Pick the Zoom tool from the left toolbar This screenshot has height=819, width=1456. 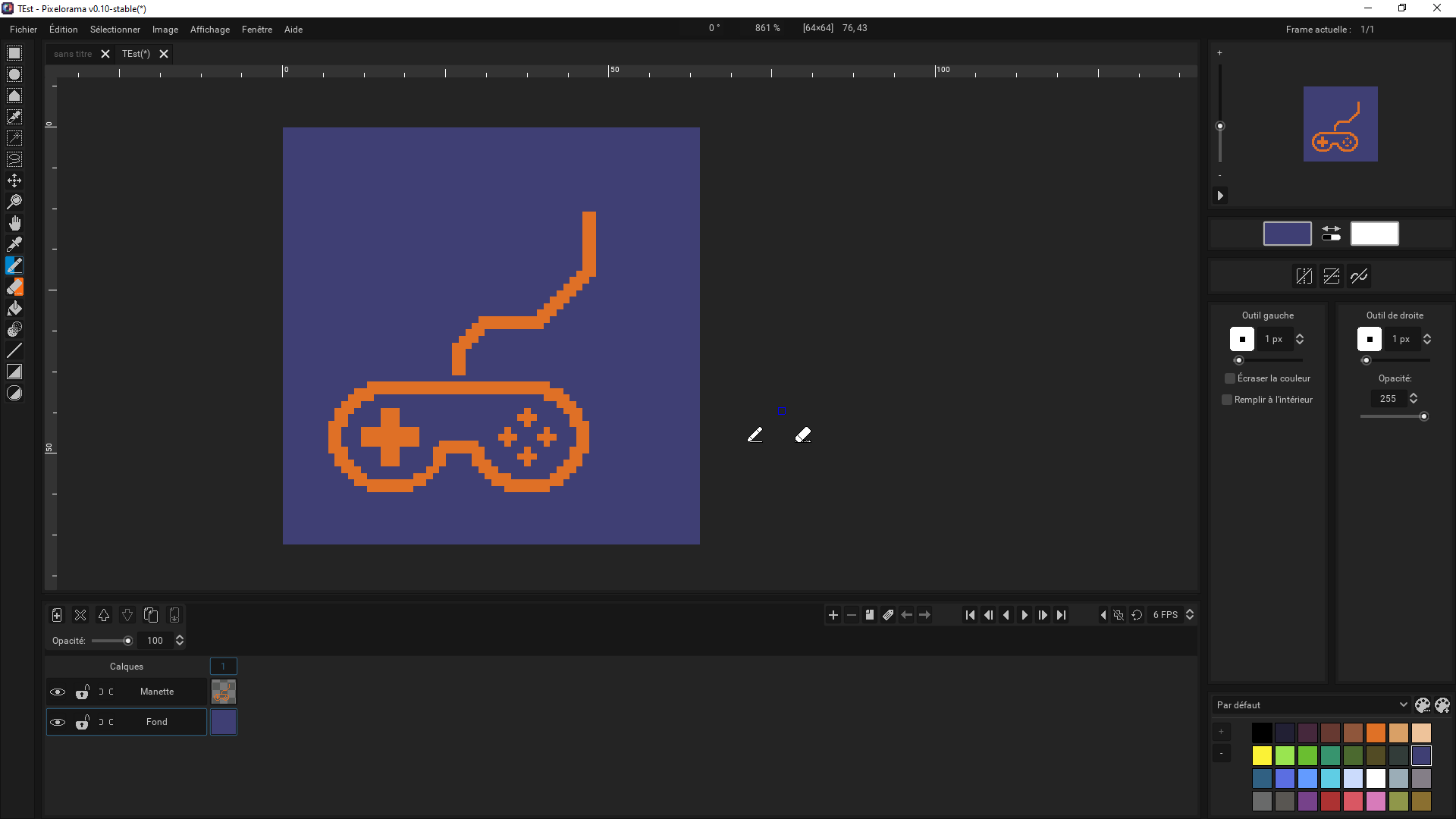click(x=14, y=202)
